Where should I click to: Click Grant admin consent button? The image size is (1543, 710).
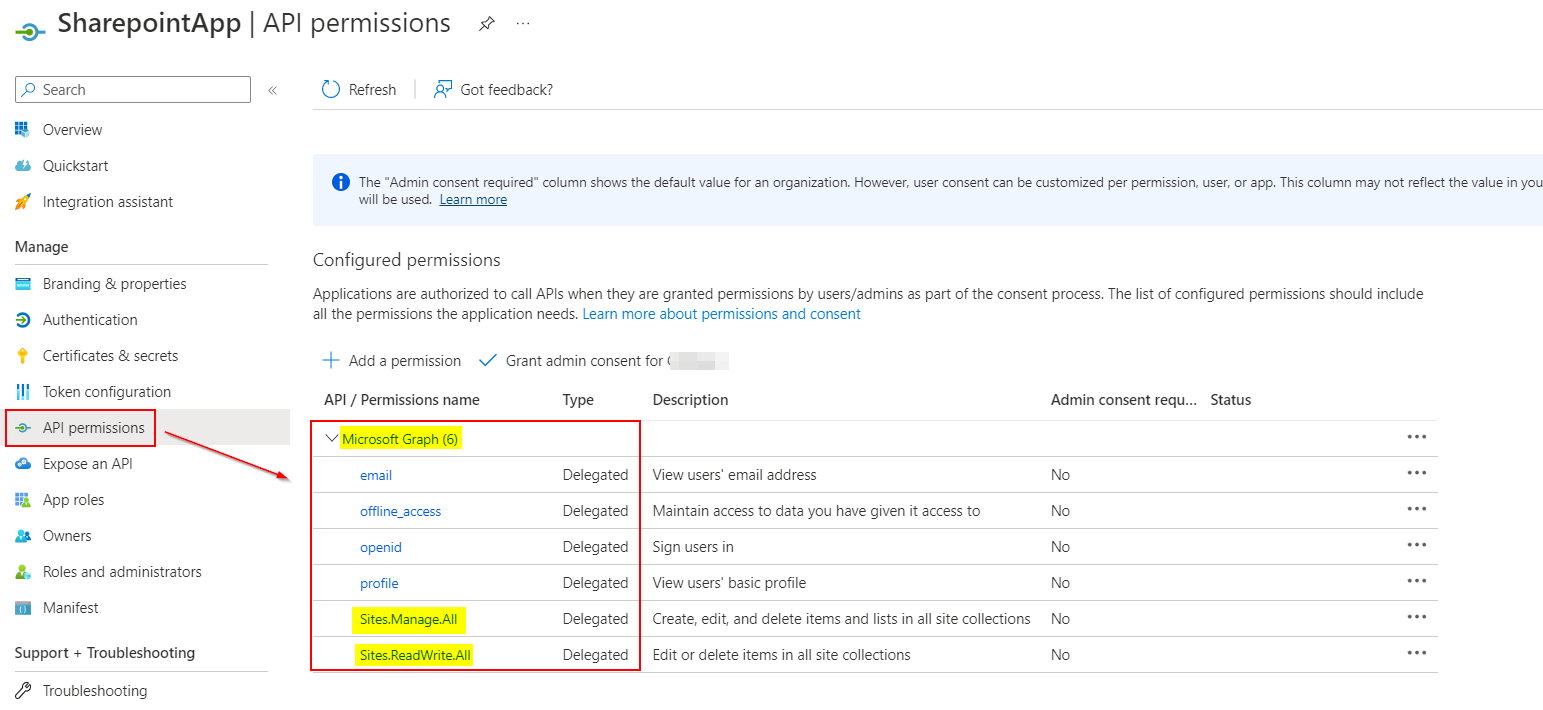[584, 361]
